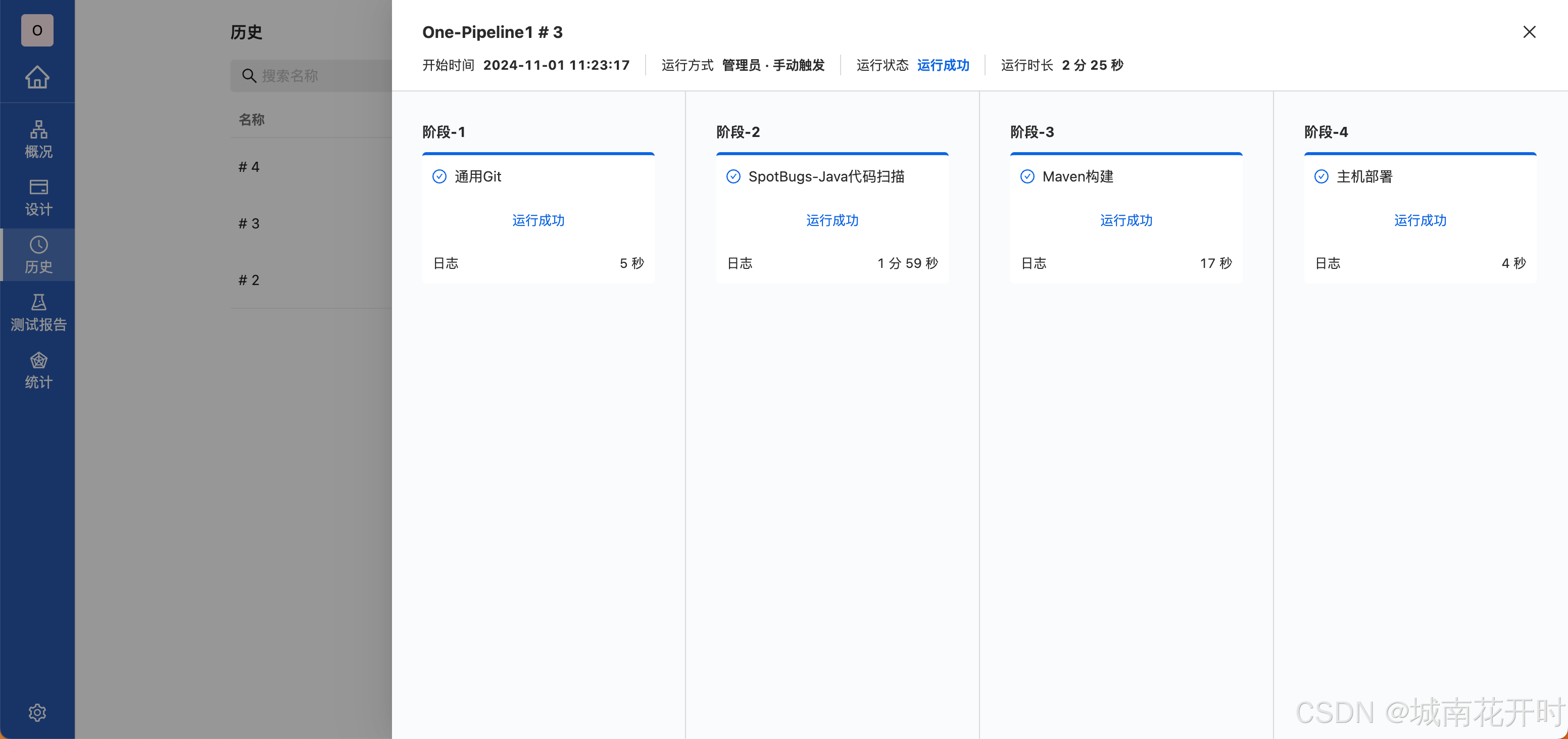Click the 历史 page heading
1568x739 pixels.
pos(247,32)
